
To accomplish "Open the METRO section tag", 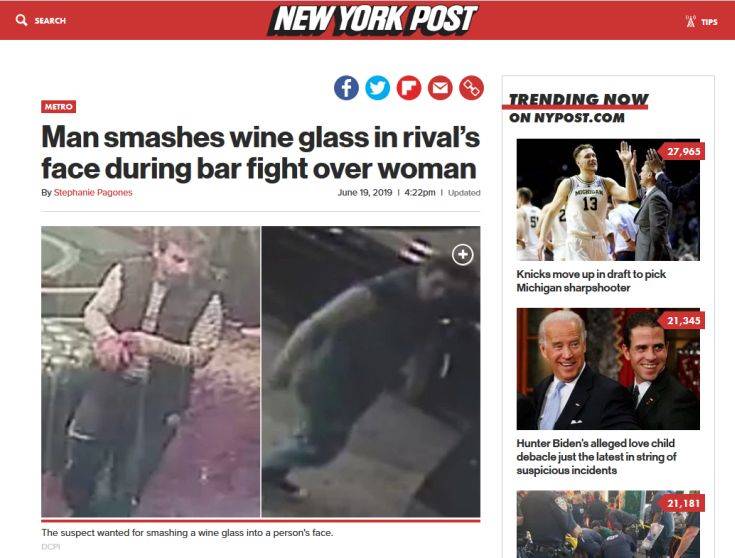I will click(59, 106).
